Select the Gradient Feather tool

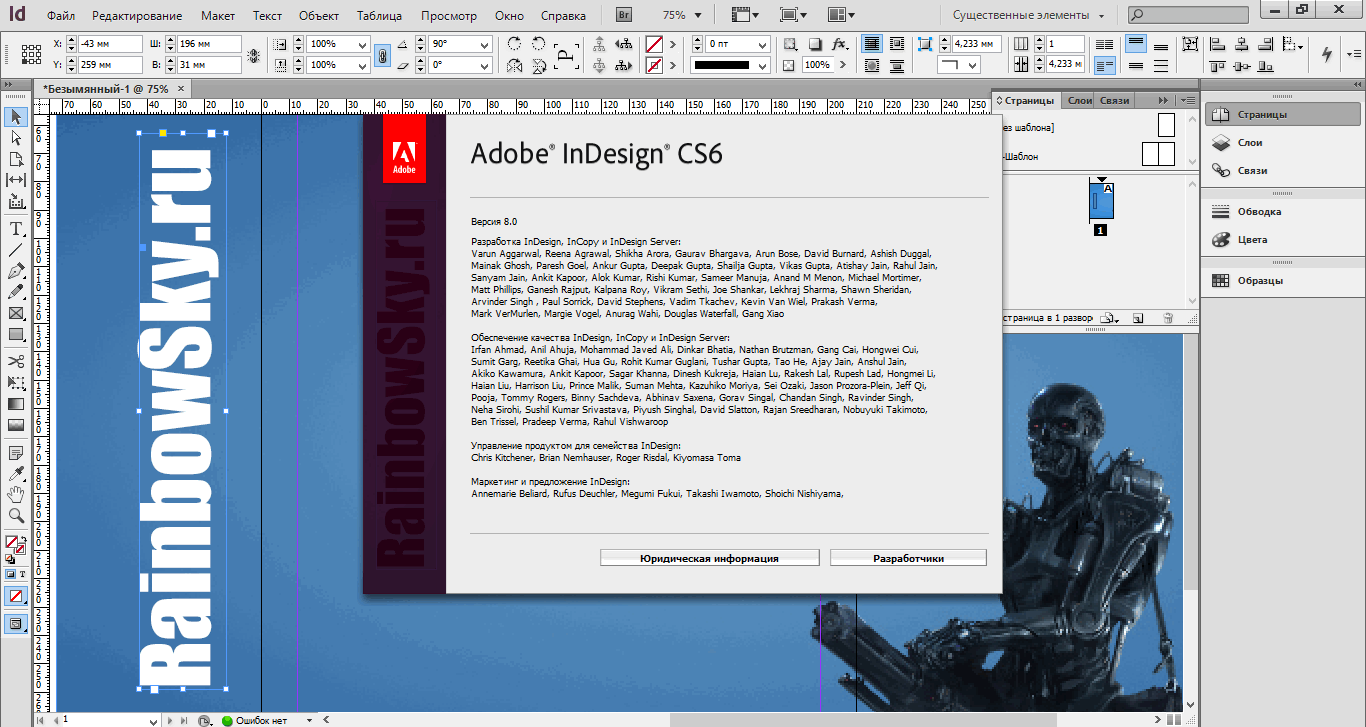click(x=16, y=425)
